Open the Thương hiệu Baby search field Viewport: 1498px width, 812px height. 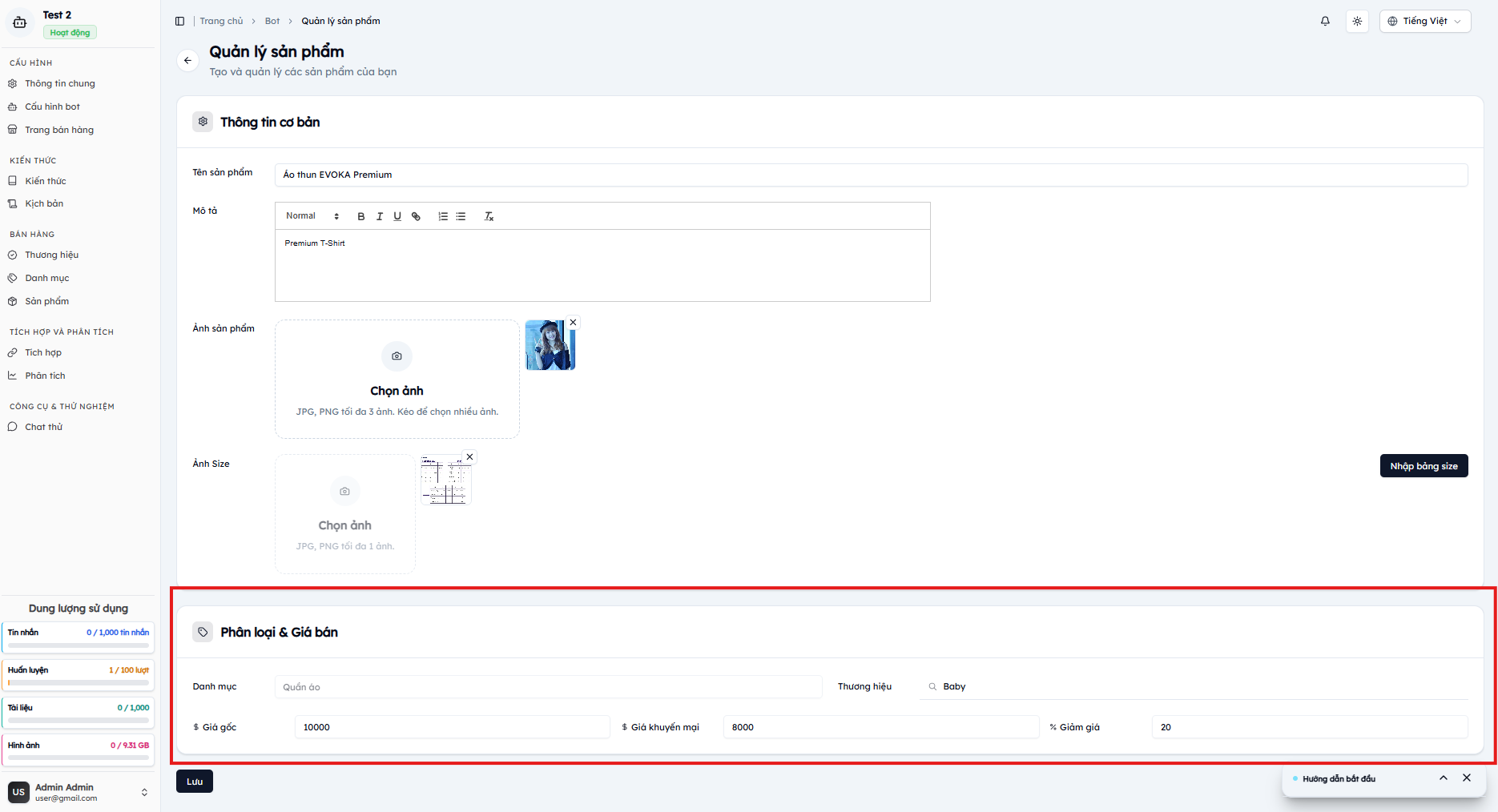click(1193, 687)
